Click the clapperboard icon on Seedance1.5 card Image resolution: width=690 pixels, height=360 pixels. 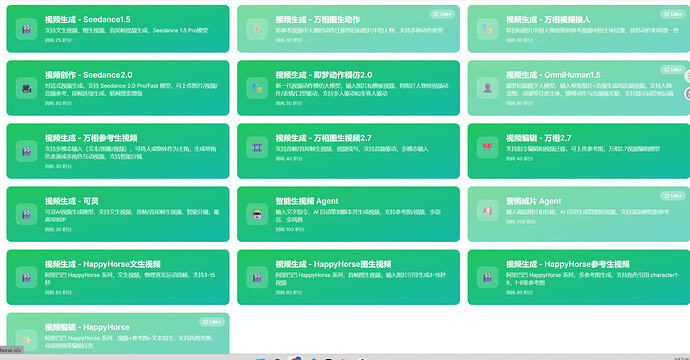26,29
